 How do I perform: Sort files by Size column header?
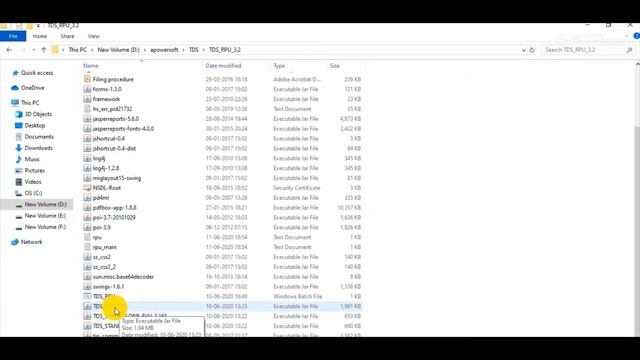pos(335,66)
